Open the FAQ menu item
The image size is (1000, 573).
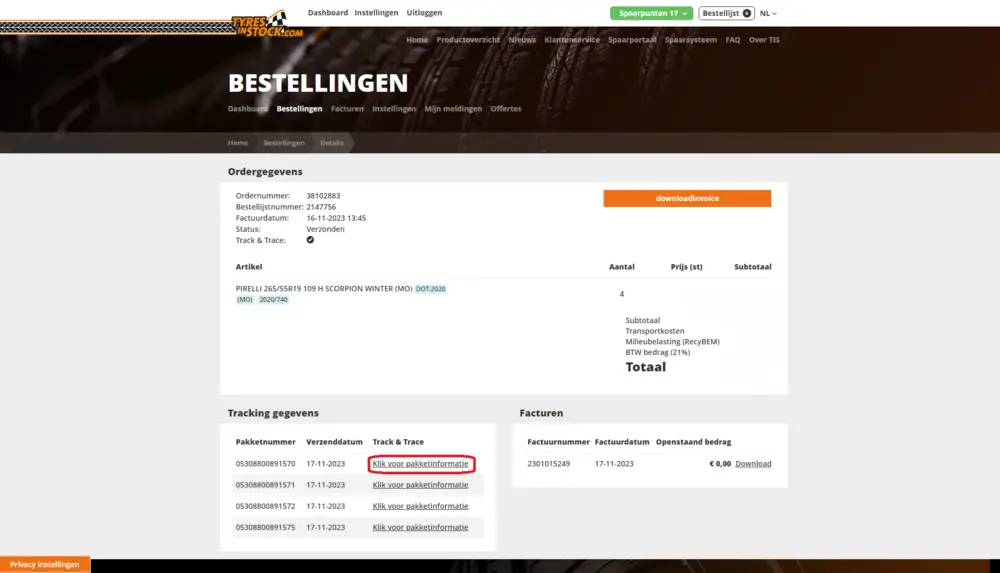point(733,40)
